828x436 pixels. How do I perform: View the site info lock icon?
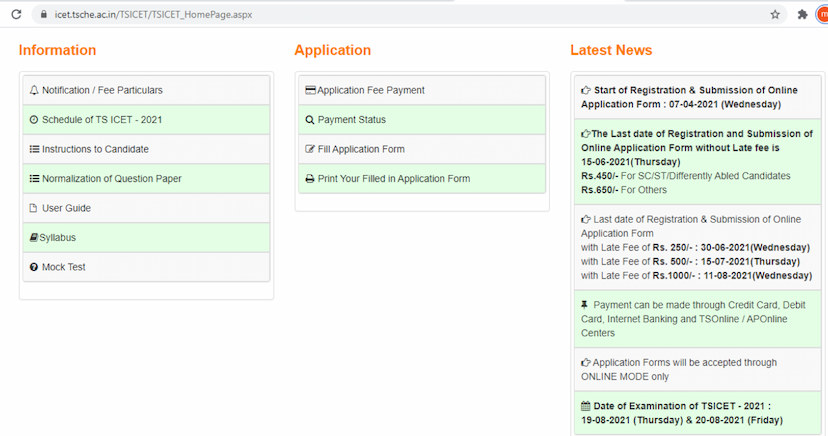coord(42,15)
